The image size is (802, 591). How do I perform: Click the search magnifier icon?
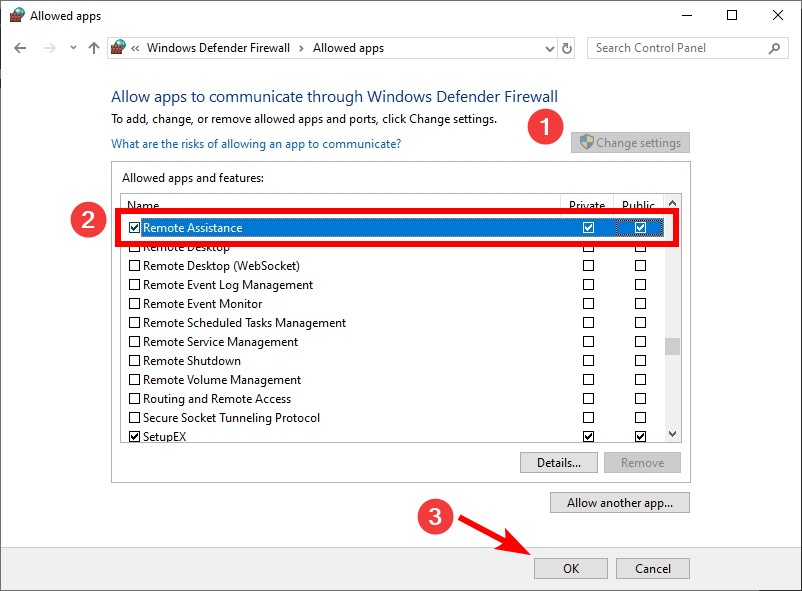(x=774, y=48)
